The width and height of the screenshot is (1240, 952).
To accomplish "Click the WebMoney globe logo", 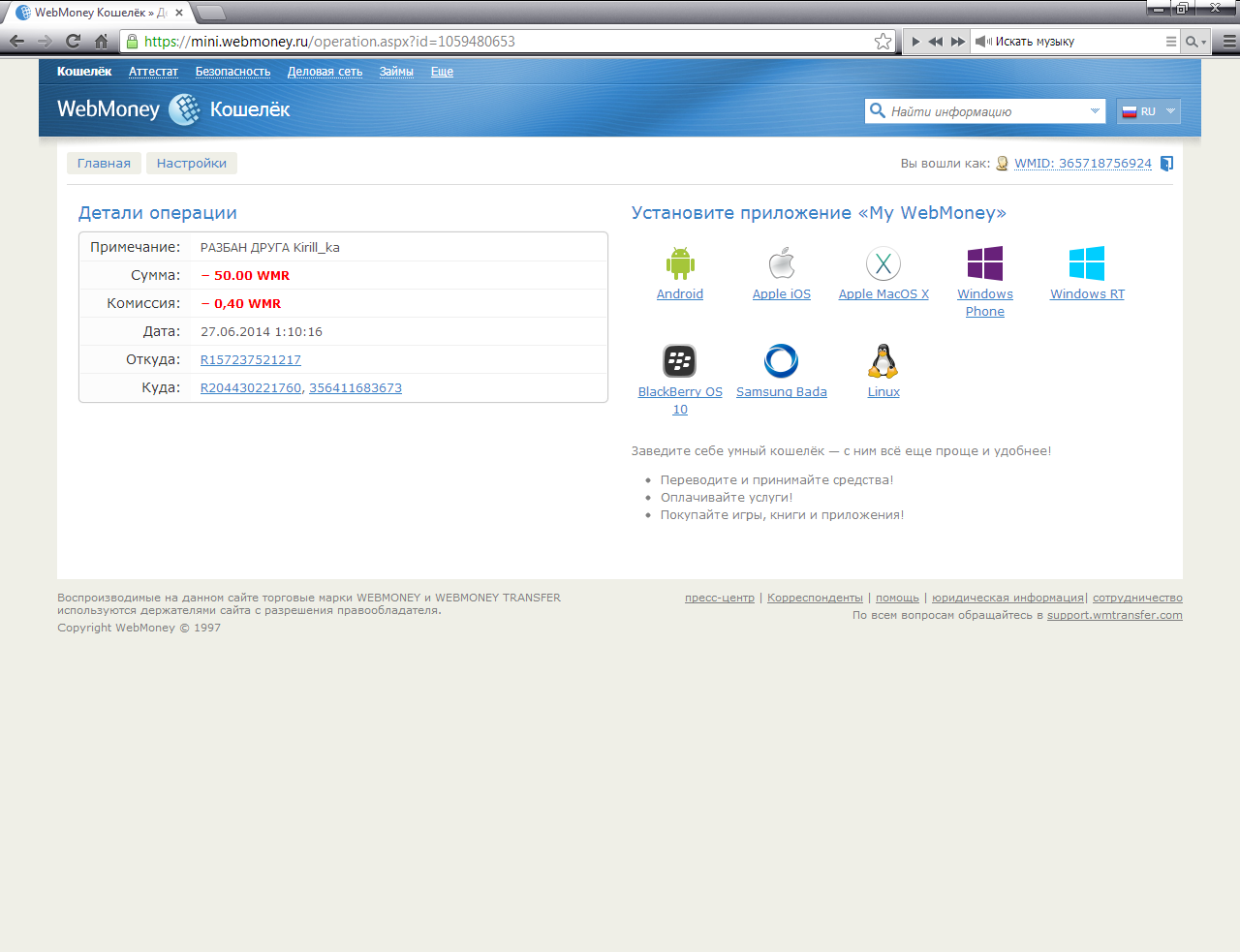I will click(x=184, y=109).
